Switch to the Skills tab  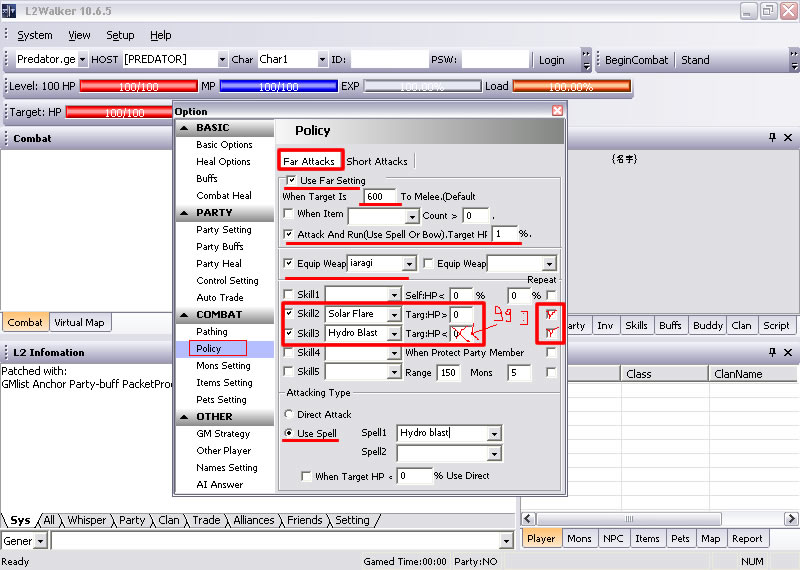636,326
